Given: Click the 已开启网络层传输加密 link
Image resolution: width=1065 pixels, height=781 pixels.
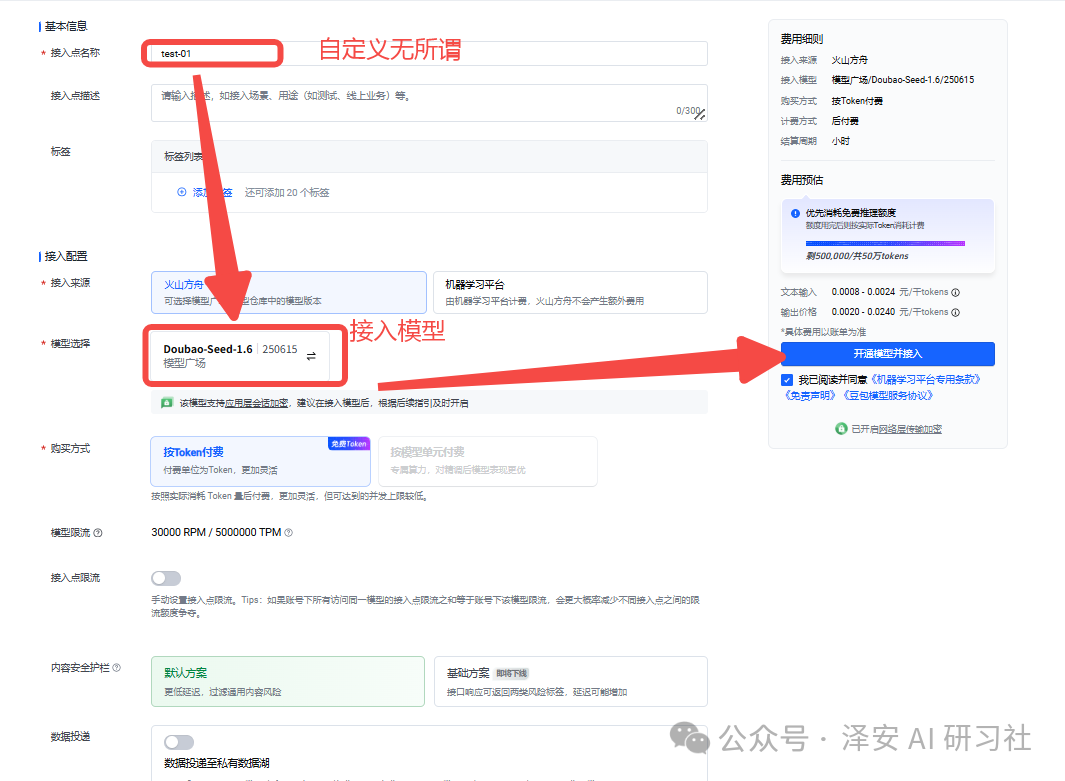Looking at the screenshot, I should (x=897, y=429).
